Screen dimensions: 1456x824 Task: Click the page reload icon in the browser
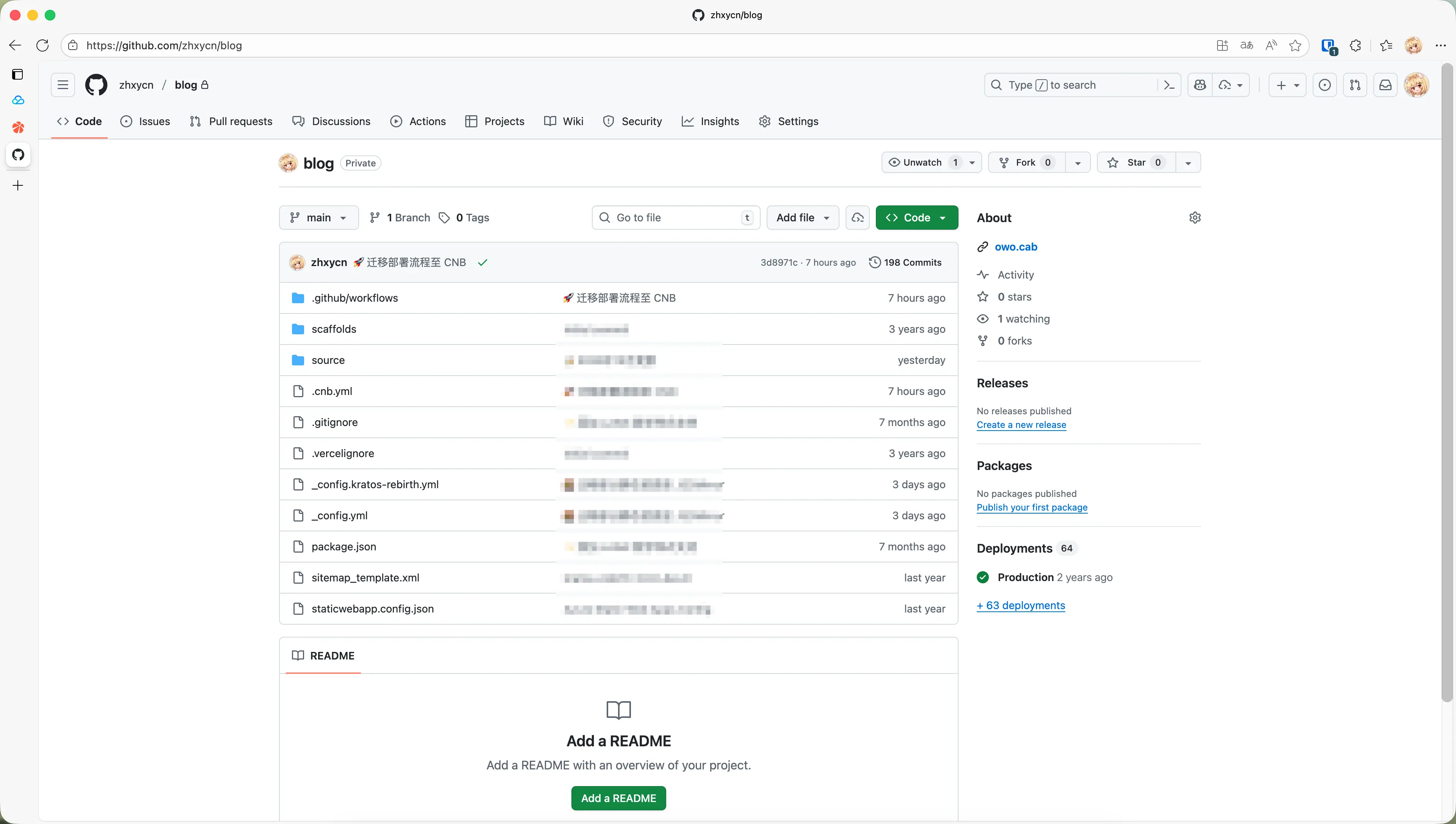42,45
